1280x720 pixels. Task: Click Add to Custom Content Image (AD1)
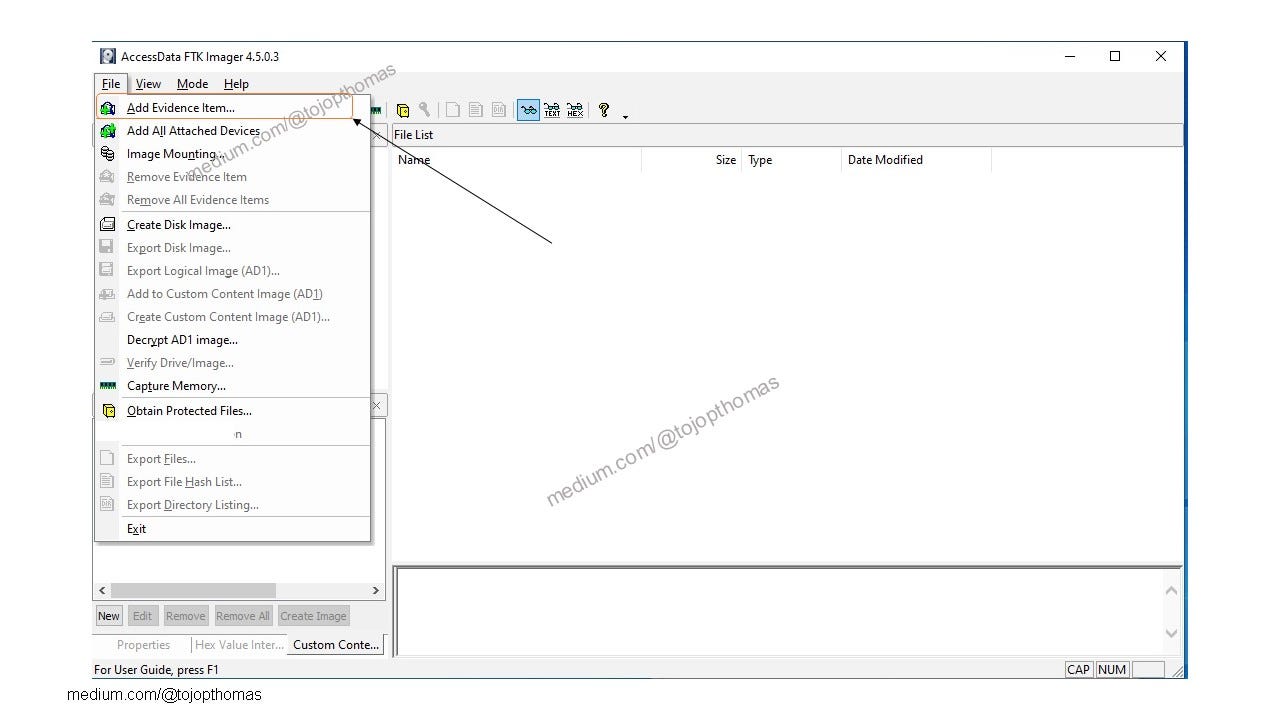[232, 294]
